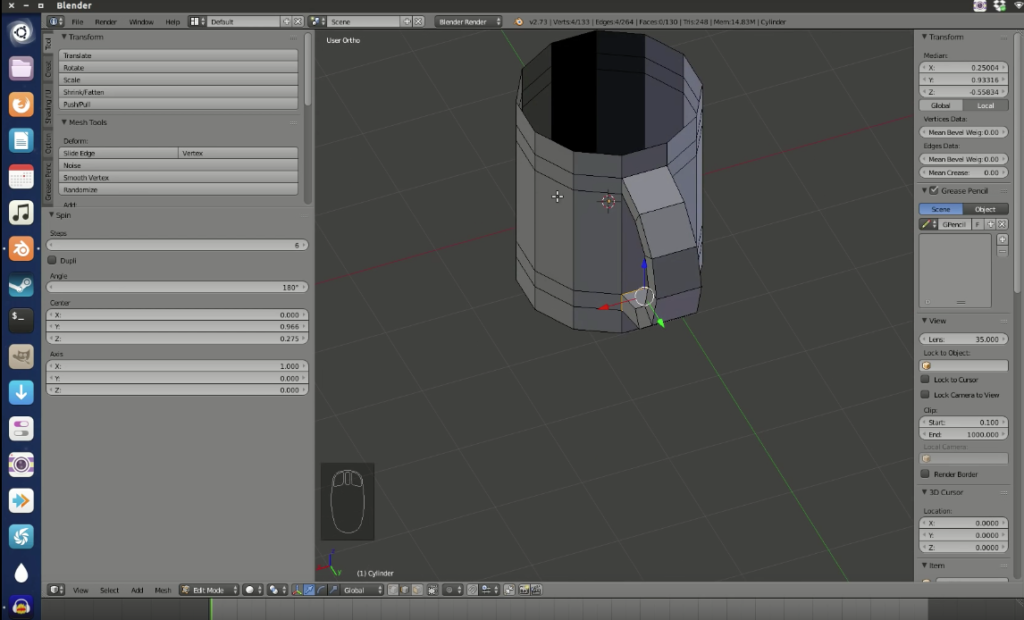The width and height of the screenshot is (1024, 620).
Task: Toggle the Dupli checkbox in Spin settings
Action: pos(50,260)
